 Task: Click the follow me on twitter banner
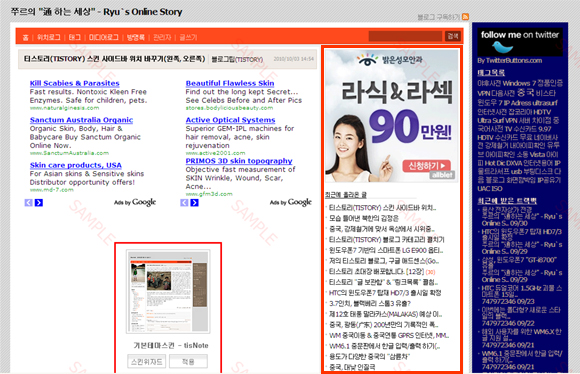(520, 42)
